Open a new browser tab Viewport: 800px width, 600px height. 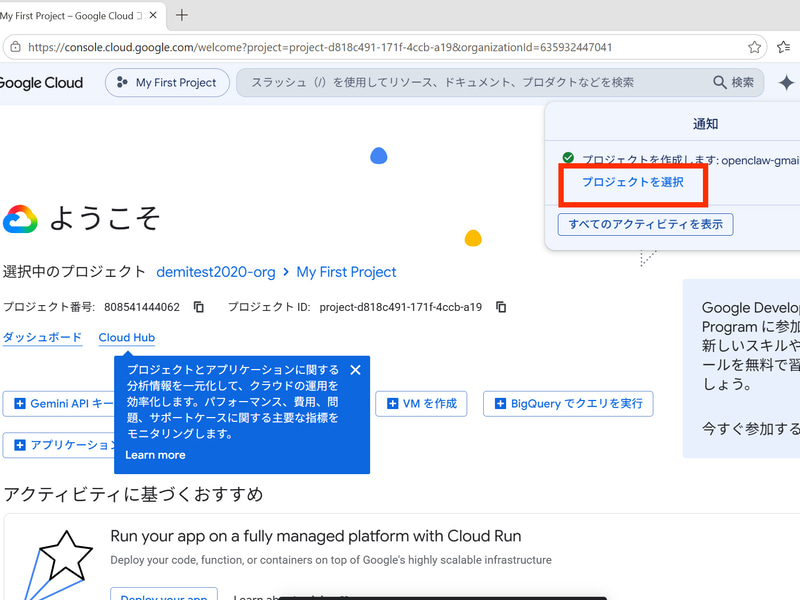[x=182, y=15]
